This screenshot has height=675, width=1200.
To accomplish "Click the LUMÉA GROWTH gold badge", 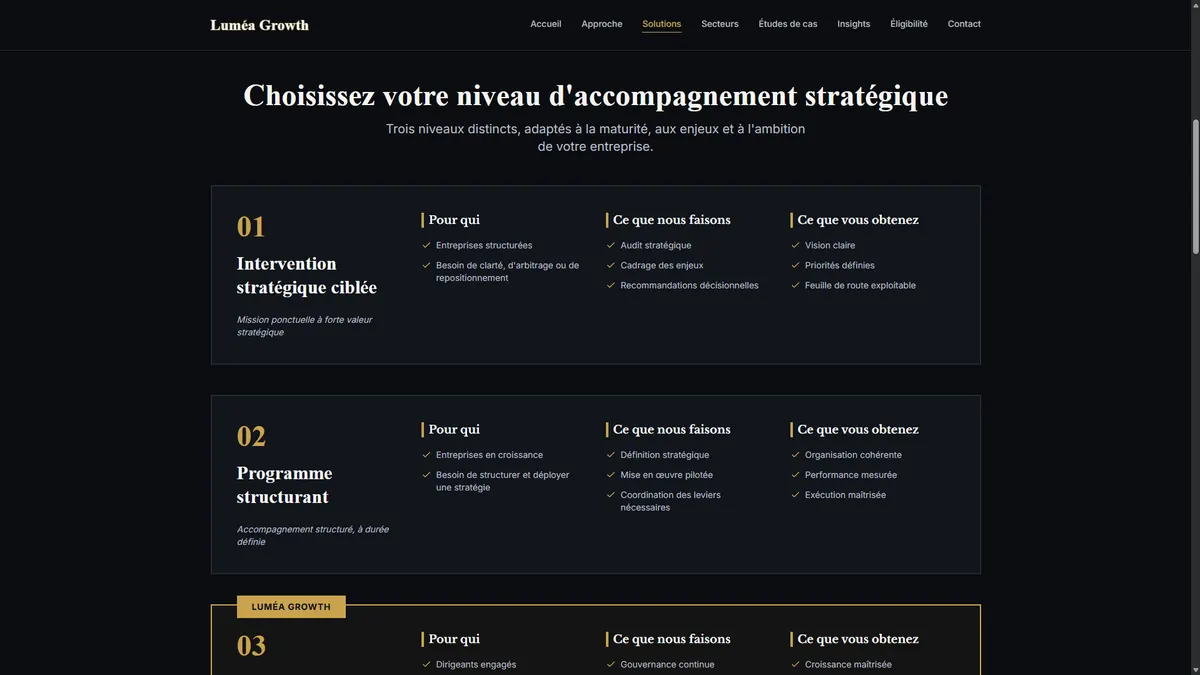I will pyautogui.click(x=291, y=607).
